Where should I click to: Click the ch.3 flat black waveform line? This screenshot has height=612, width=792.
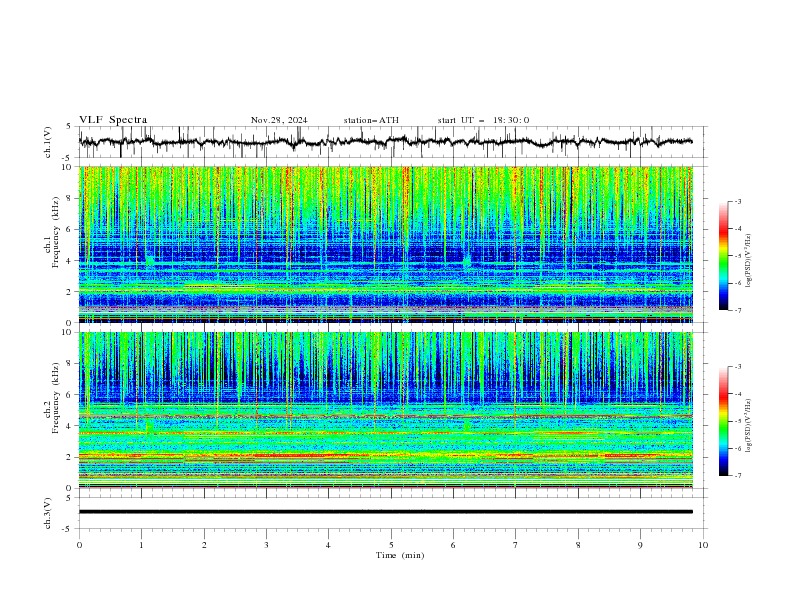pyautogui.click(x=386, y=512)
